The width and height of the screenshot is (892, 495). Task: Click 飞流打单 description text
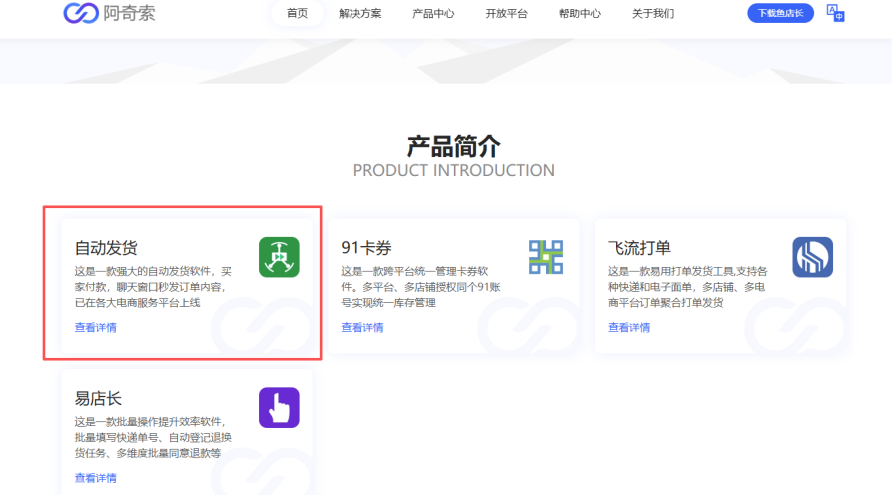click(688, 287)
